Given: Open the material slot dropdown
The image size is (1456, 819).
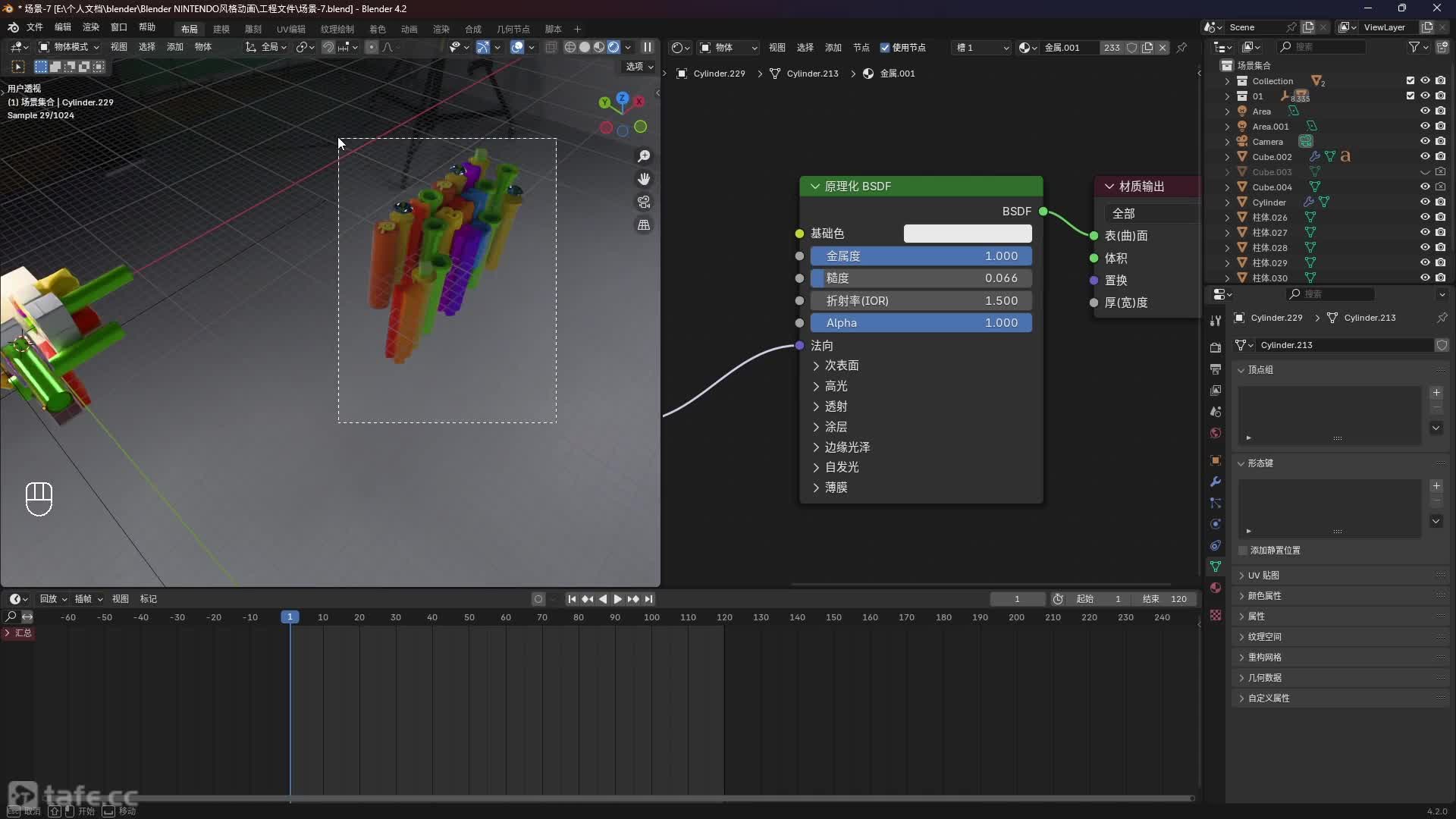Looking at the screenshot, I should coord(982,48).
